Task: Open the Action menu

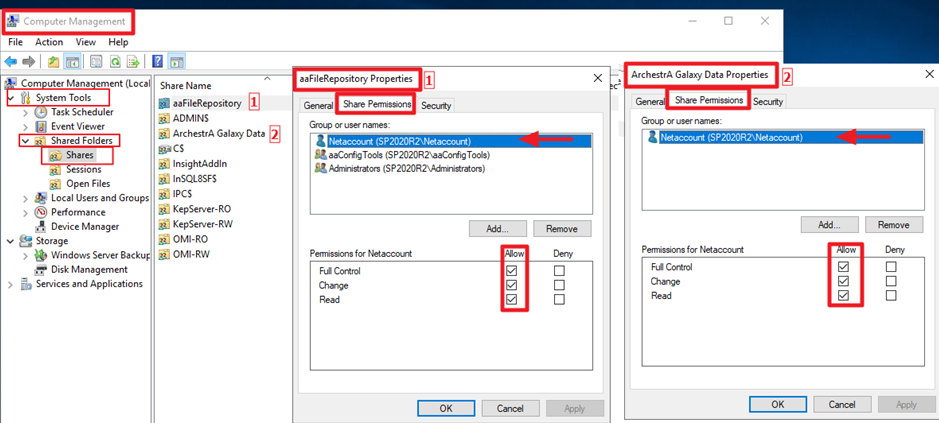Action: coord(49,42)
